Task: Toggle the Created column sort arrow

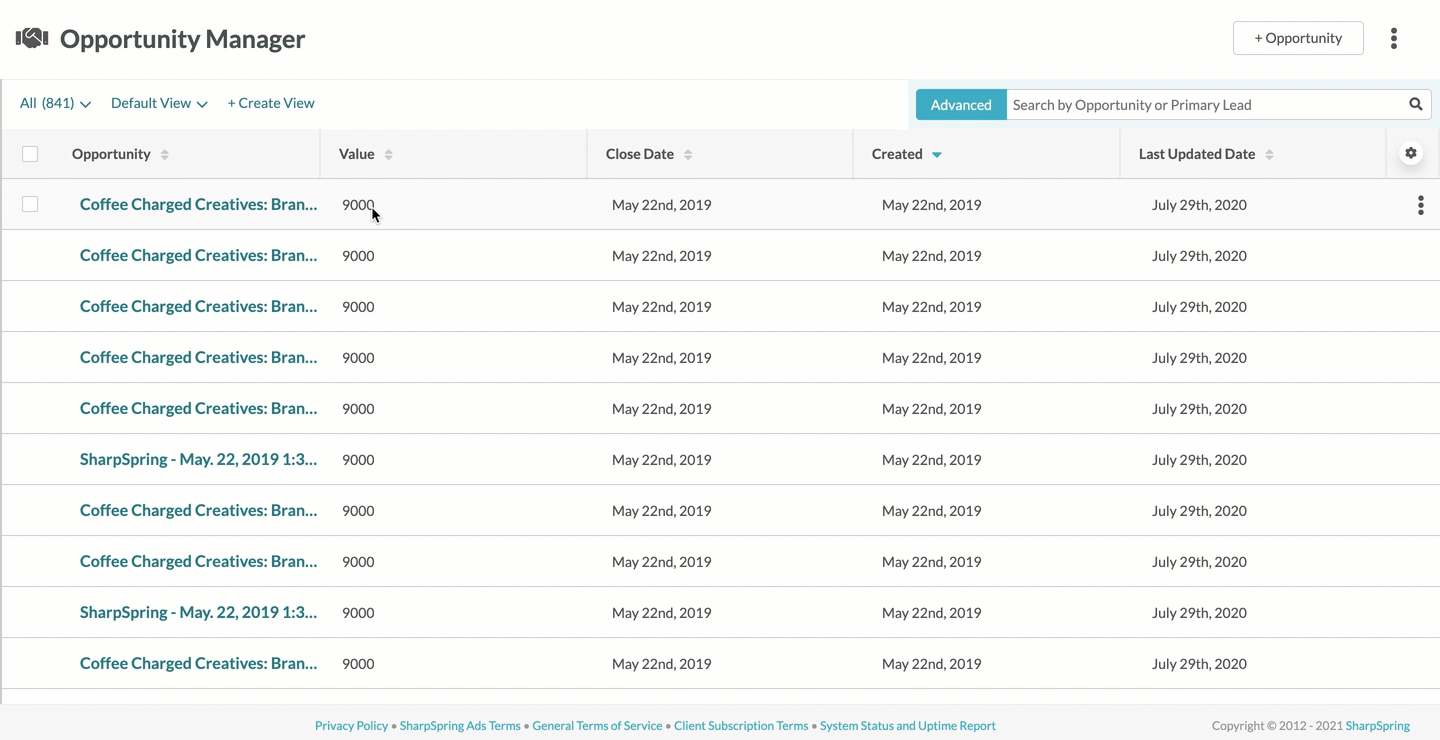Action: tap(937, 155)
